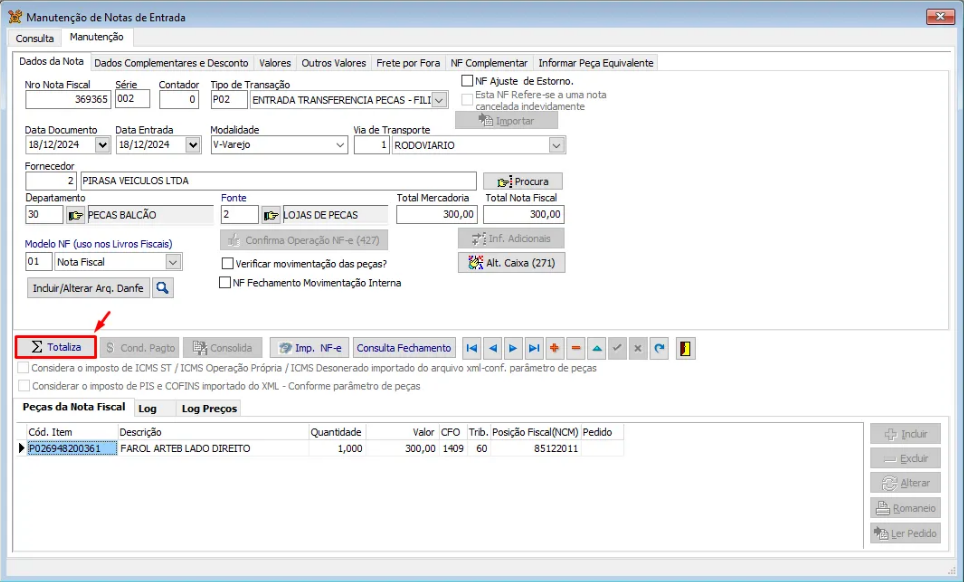Open Data Documento date picker arrow
The height and width of the screenshot is (582, 964).
pyautogui.click(x=103, y=145)
